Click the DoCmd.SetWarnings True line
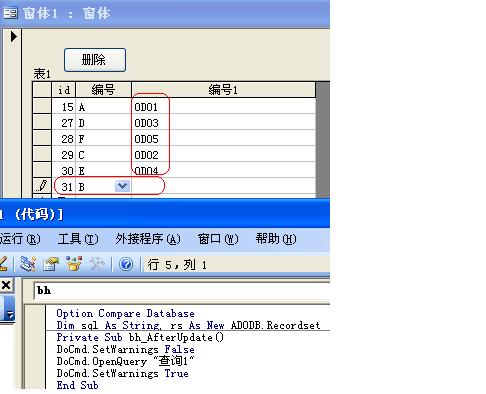This screenshot has height=394, width=486. point(122,373)
